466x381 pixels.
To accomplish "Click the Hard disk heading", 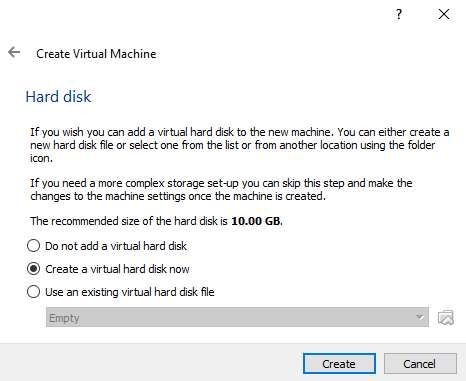I will click(58, 97).
